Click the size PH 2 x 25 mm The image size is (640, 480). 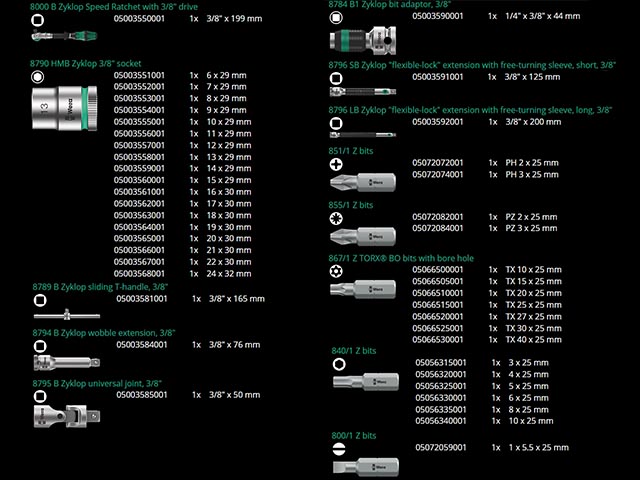(532, 163)
